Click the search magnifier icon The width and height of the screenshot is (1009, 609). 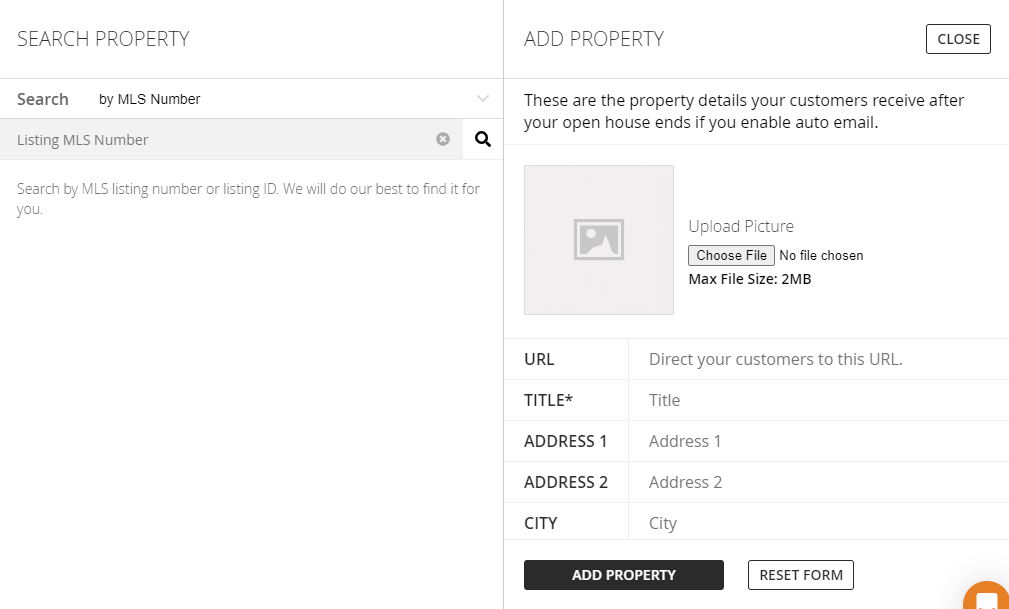(482, 139)
